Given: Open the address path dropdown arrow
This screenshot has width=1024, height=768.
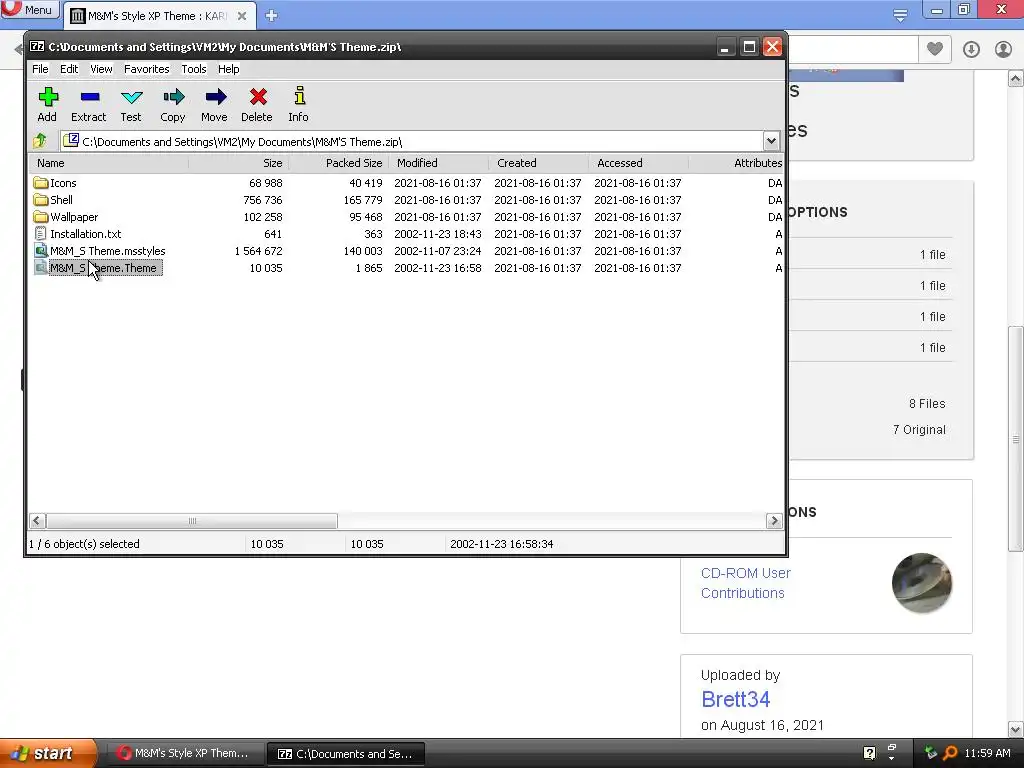Looking at the screenshot, I should tap(771, 141).
